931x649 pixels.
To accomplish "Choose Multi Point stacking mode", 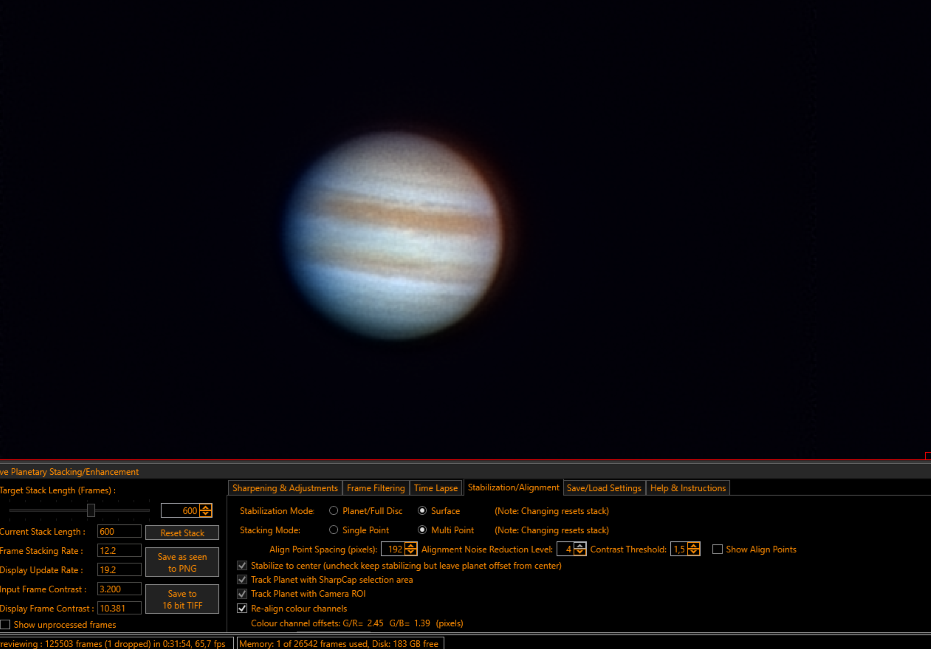I will (x=422, y=530).
